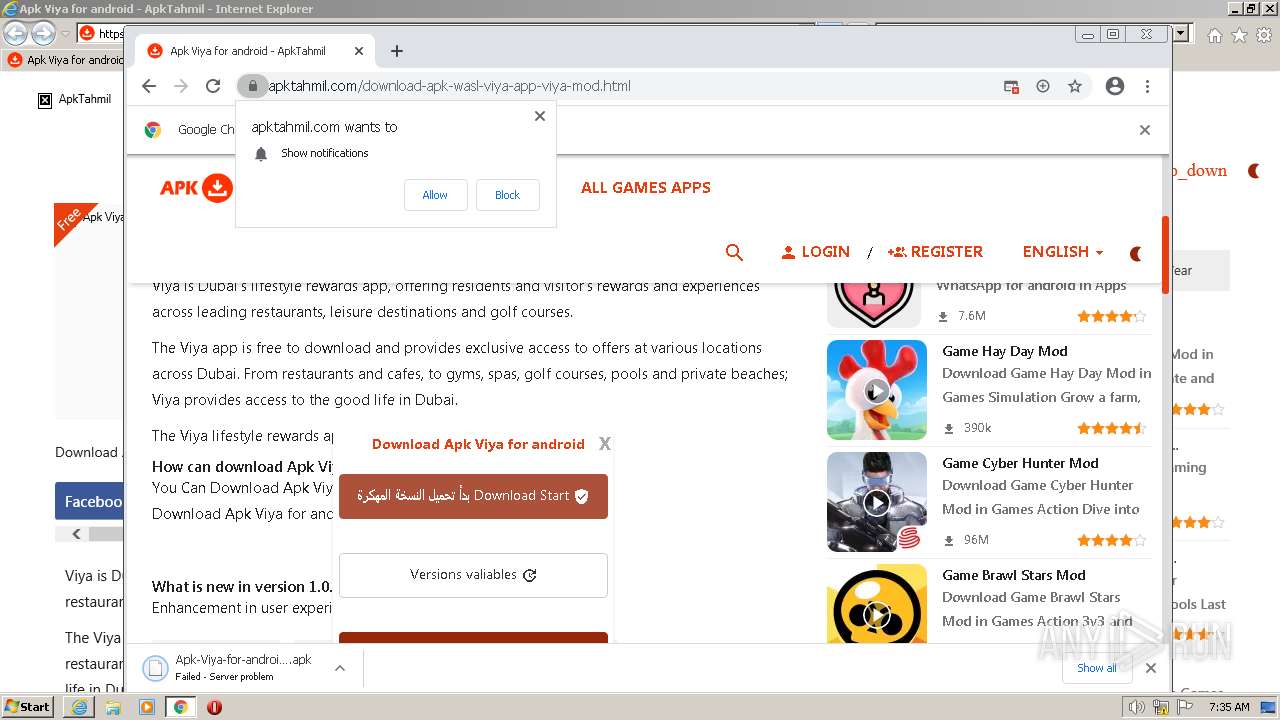This screenshot has height=720, width=1280.
Task: Open the Windows Start menu
Action: [27, 706]
